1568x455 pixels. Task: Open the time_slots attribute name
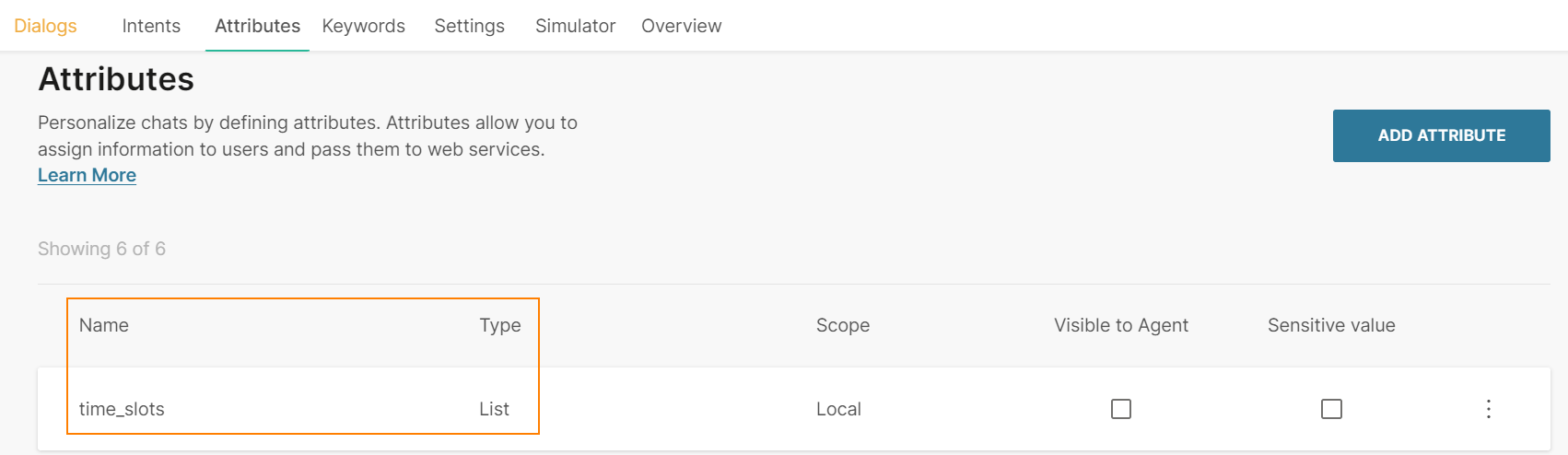[x=122, y=409]
